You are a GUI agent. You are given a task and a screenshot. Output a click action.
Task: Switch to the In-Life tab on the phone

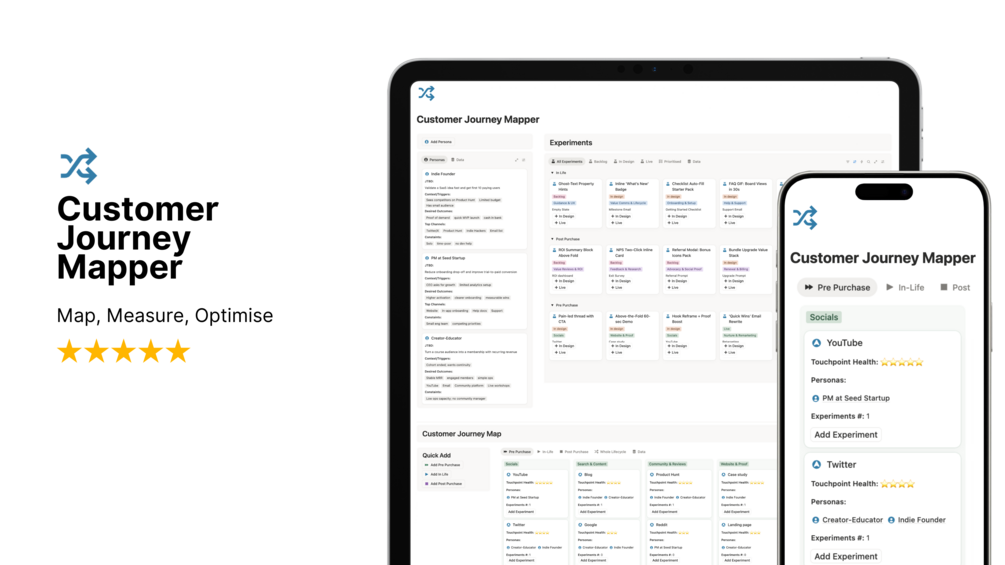[x=905, y=288]
